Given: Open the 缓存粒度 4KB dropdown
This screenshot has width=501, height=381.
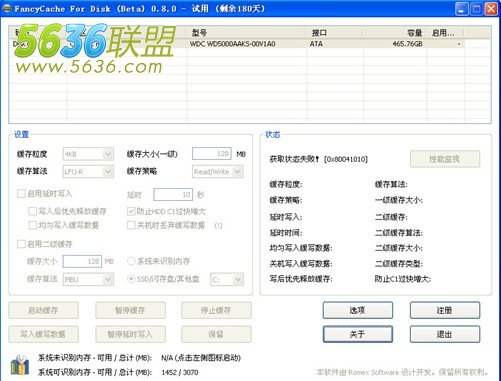Looking at the screenshot, I should pyautogui.click(x=88, y=154).
